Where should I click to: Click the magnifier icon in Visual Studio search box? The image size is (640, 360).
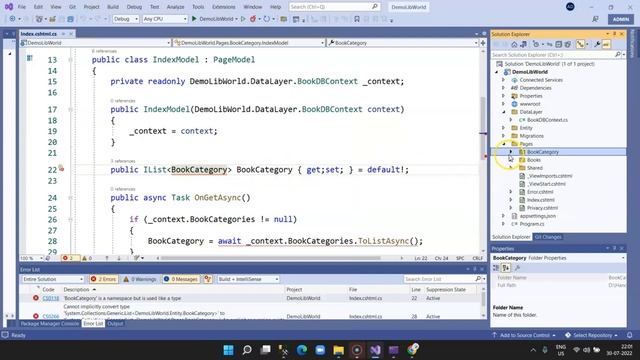point(375,7)
